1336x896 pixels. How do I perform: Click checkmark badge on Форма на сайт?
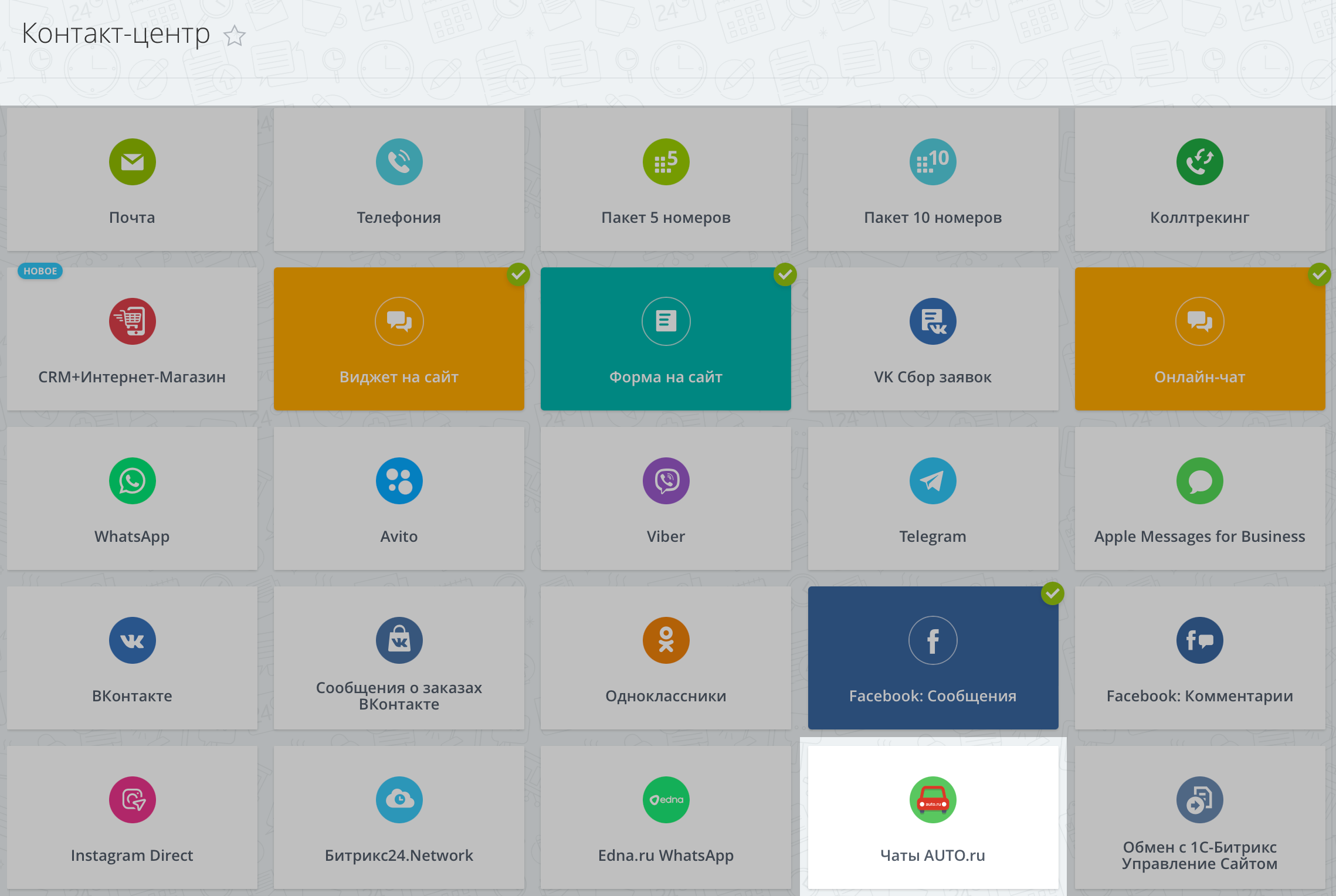click(785, 274)
